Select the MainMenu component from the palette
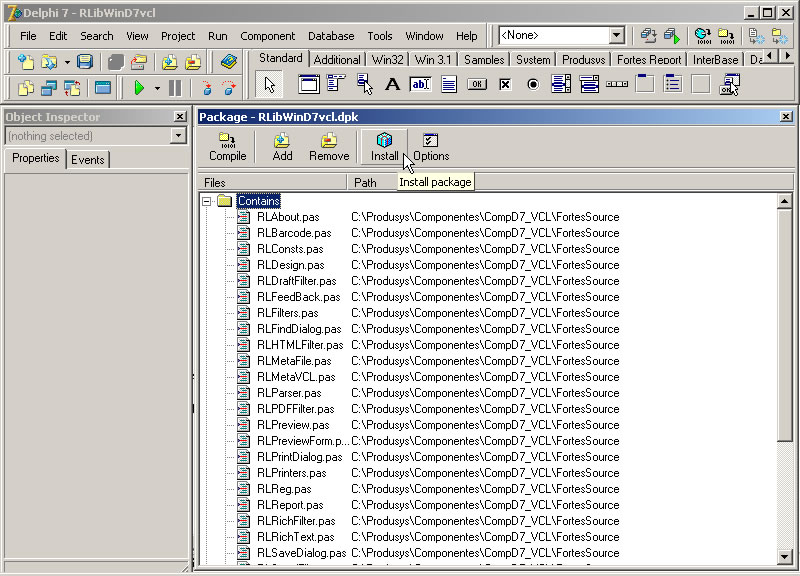Image resolution: width=800 pixels, height=576 pixels. click(336, 84)
